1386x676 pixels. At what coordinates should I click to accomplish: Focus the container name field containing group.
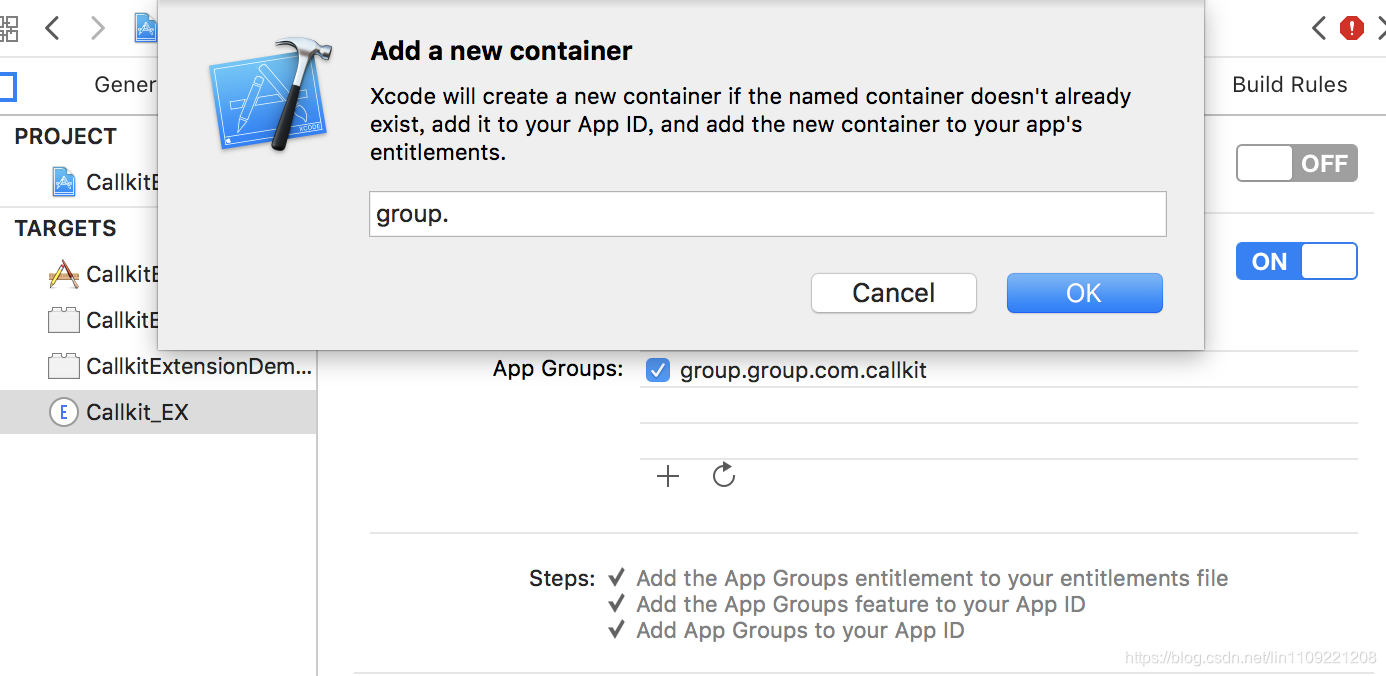pos(767,214)
